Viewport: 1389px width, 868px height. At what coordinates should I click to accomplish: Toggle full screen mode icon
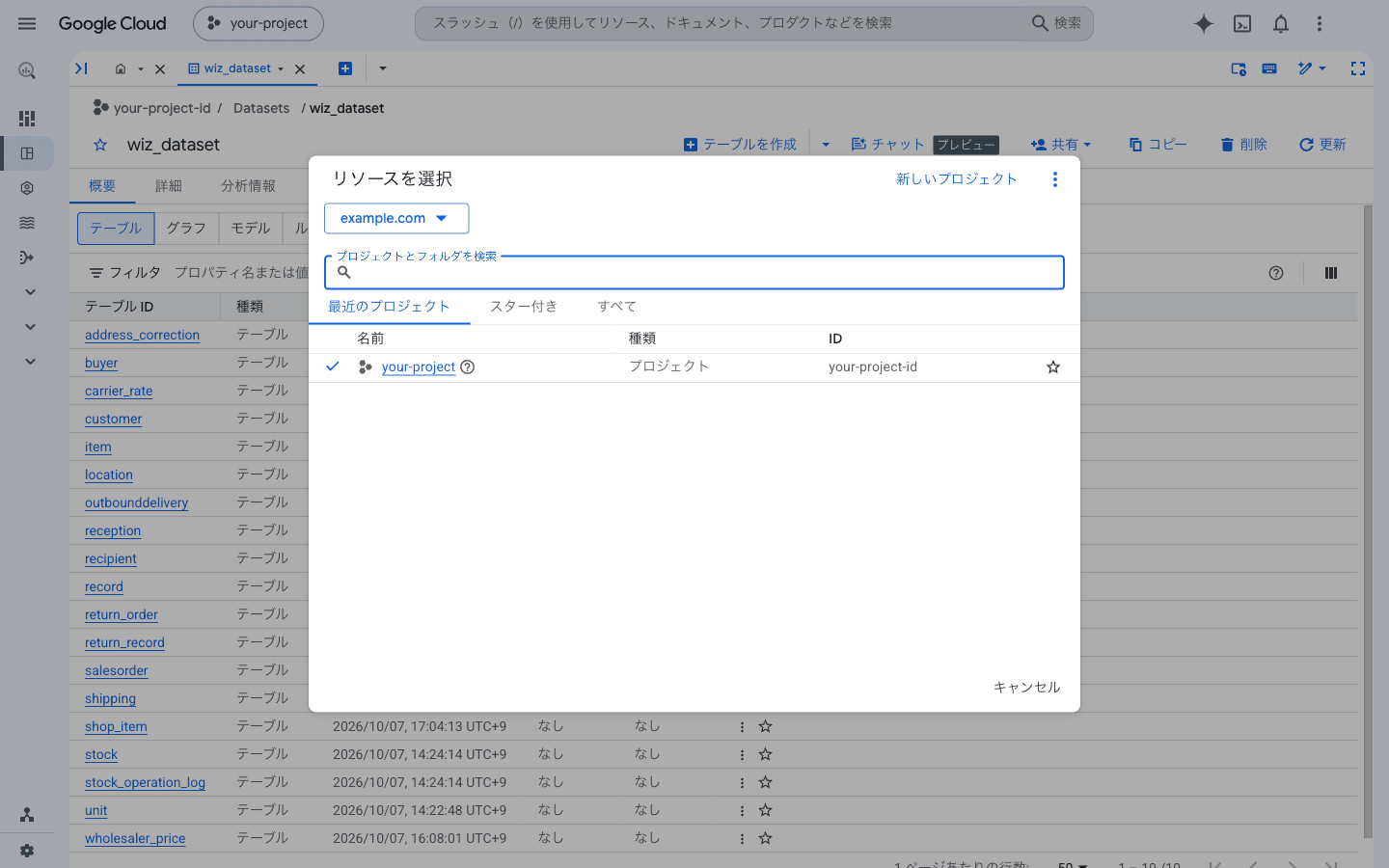click(1358, 68)
